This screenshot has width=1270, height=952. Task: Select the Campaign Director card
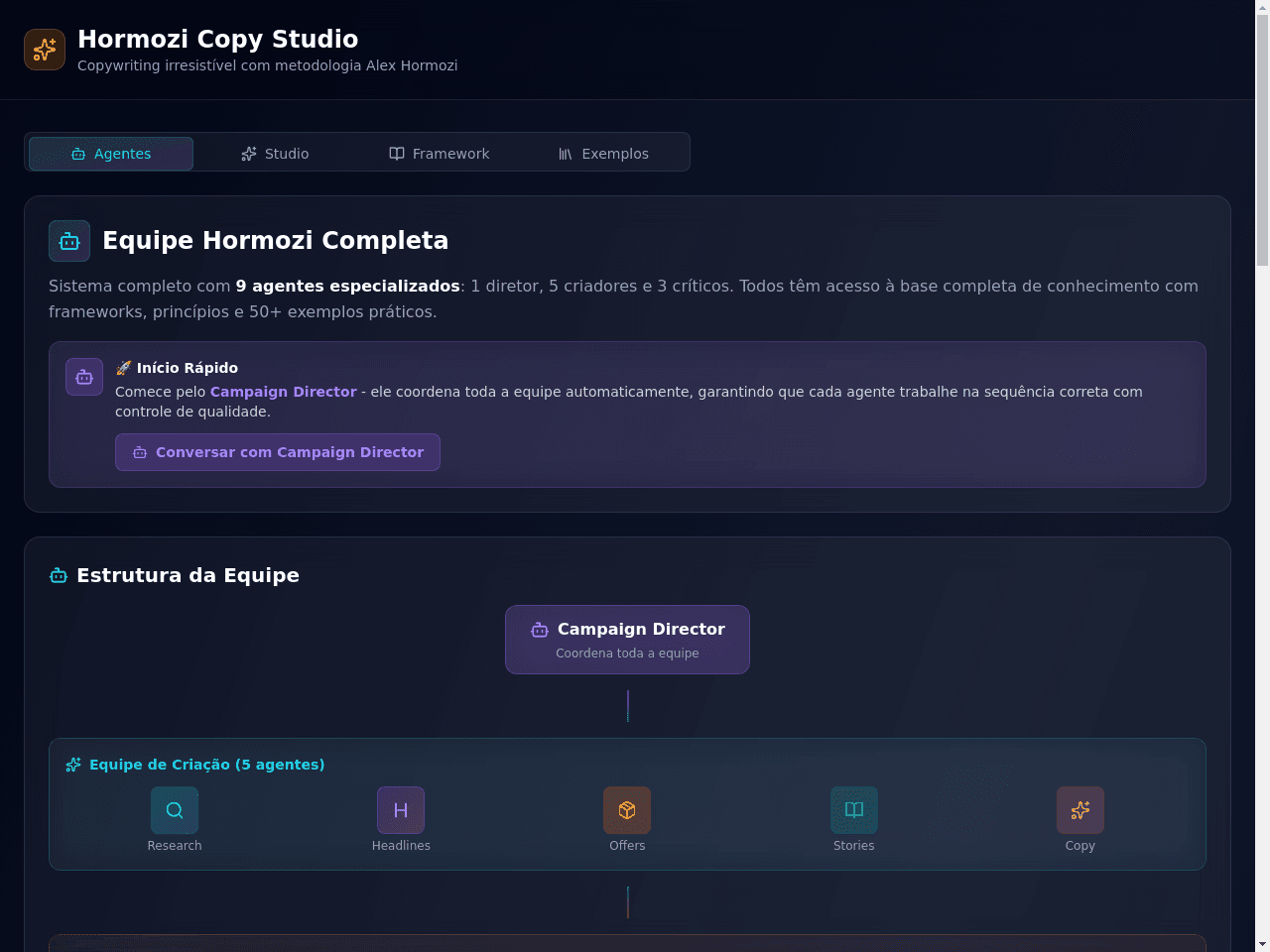point(627,640)
